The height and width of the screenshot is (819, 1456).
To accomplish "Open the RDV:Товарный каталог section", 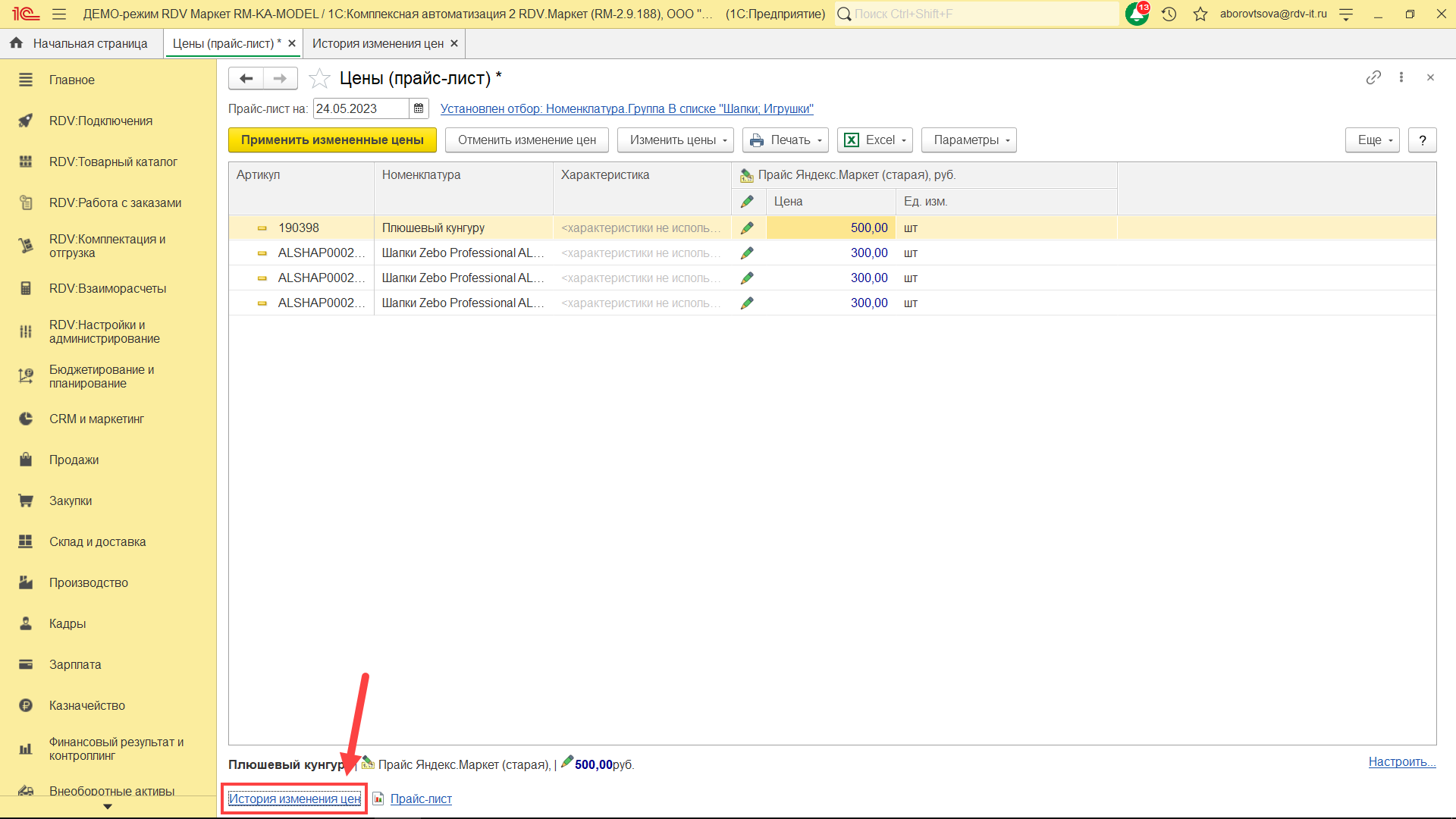I will [113, 162].
